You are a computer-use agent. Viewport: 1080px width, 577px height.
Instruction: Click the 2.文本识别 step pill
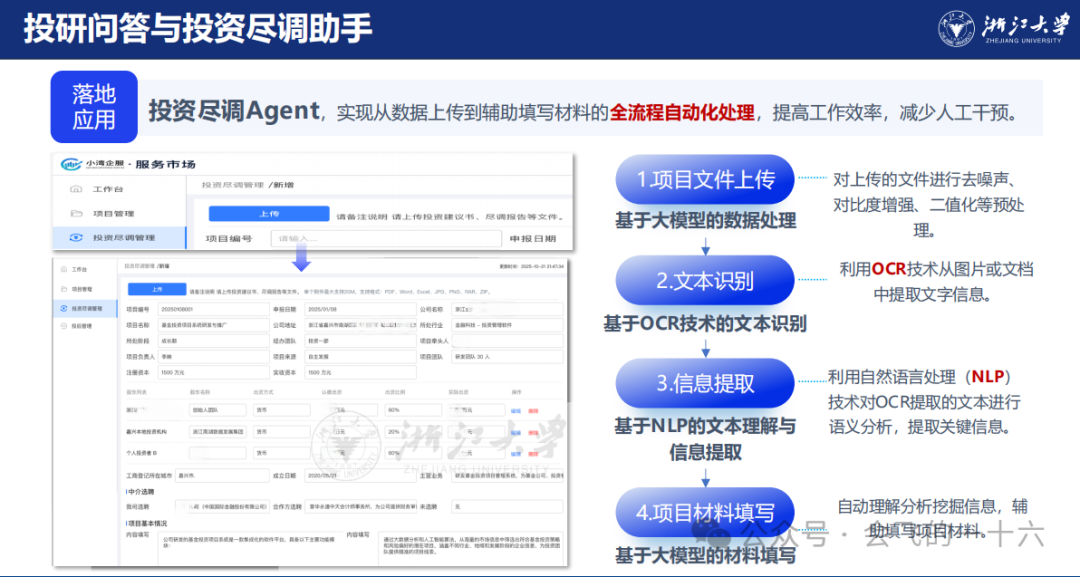point(705,280)
